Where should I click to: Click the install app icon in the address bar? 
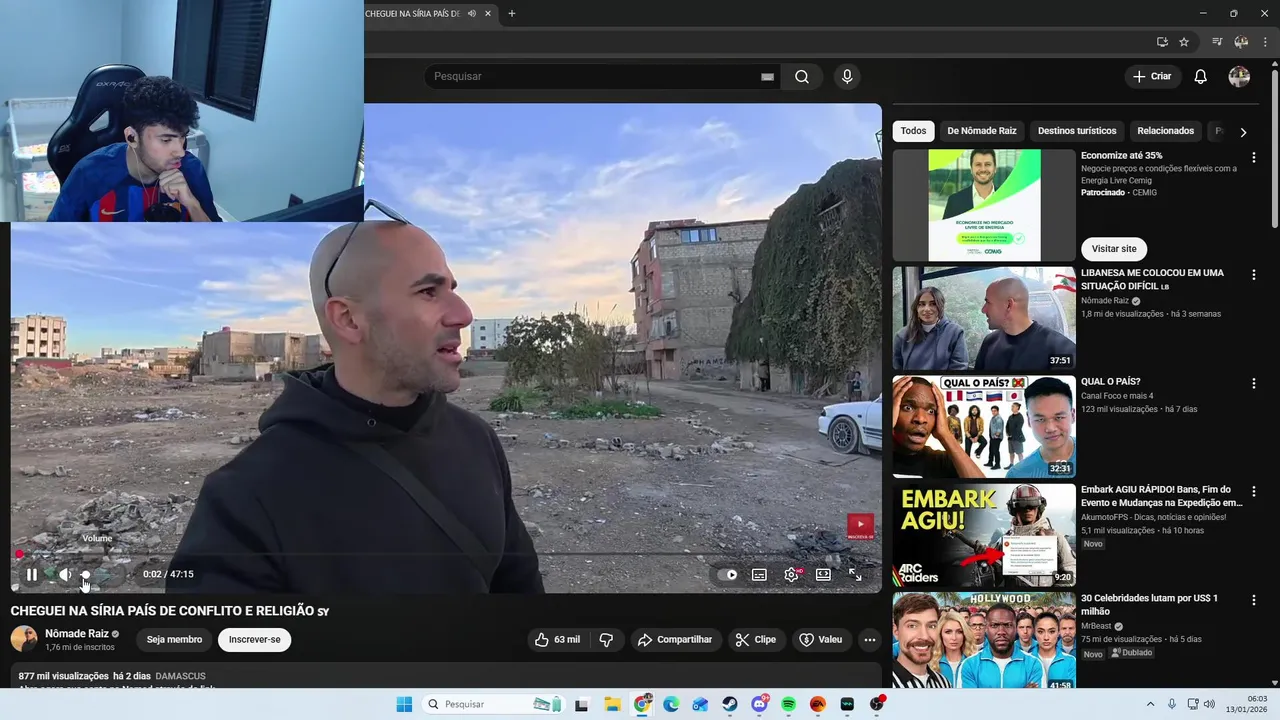[x=1162, y=42]
